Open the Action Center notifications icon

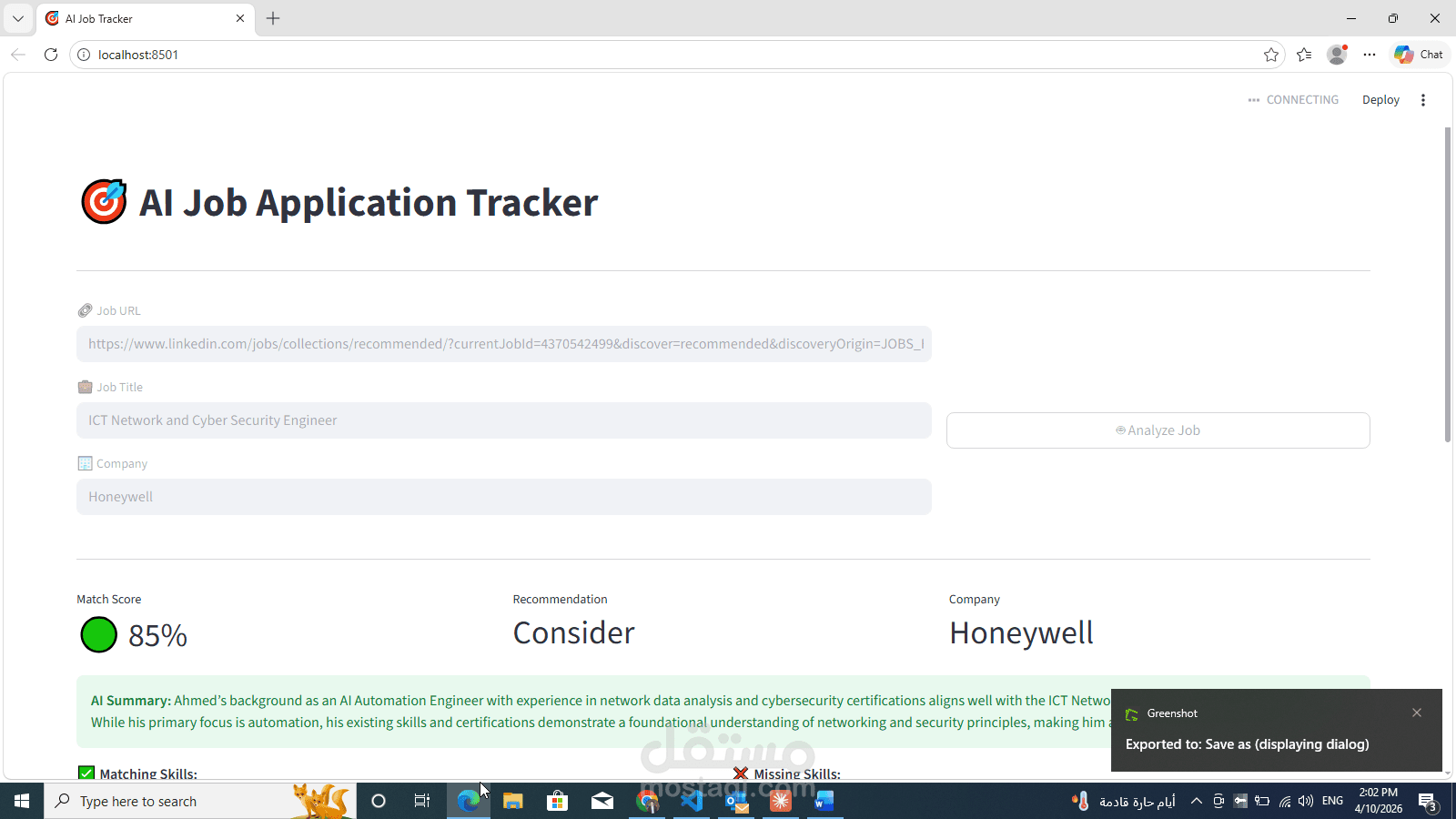pos(1429,802)
